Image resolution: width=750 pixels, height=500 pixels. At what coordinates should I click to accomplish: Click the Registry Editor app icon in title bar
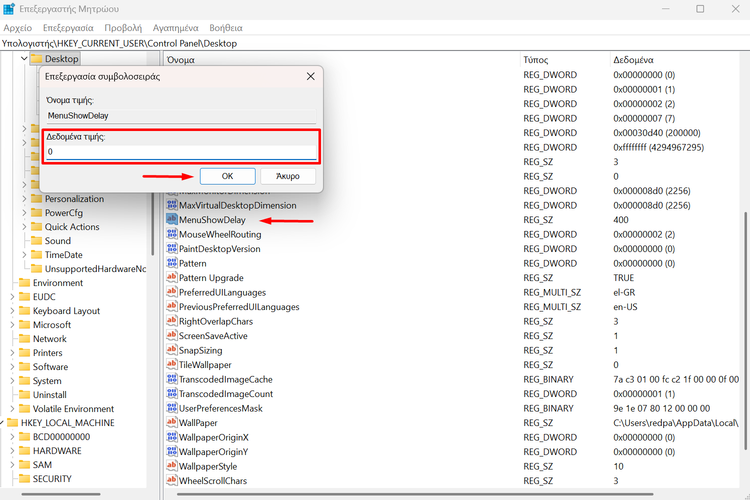(9, 9)
